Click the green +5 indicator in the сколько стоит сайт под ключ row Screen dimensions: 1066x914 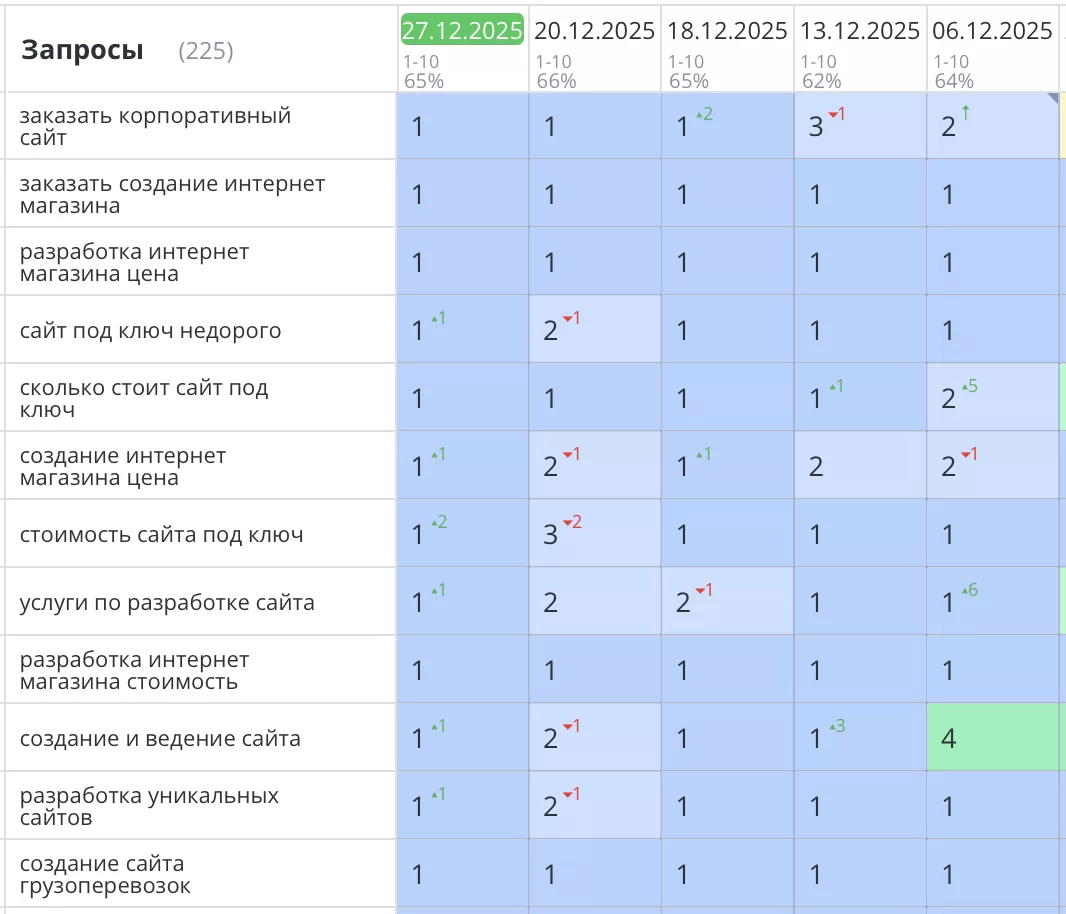point(968,386)
